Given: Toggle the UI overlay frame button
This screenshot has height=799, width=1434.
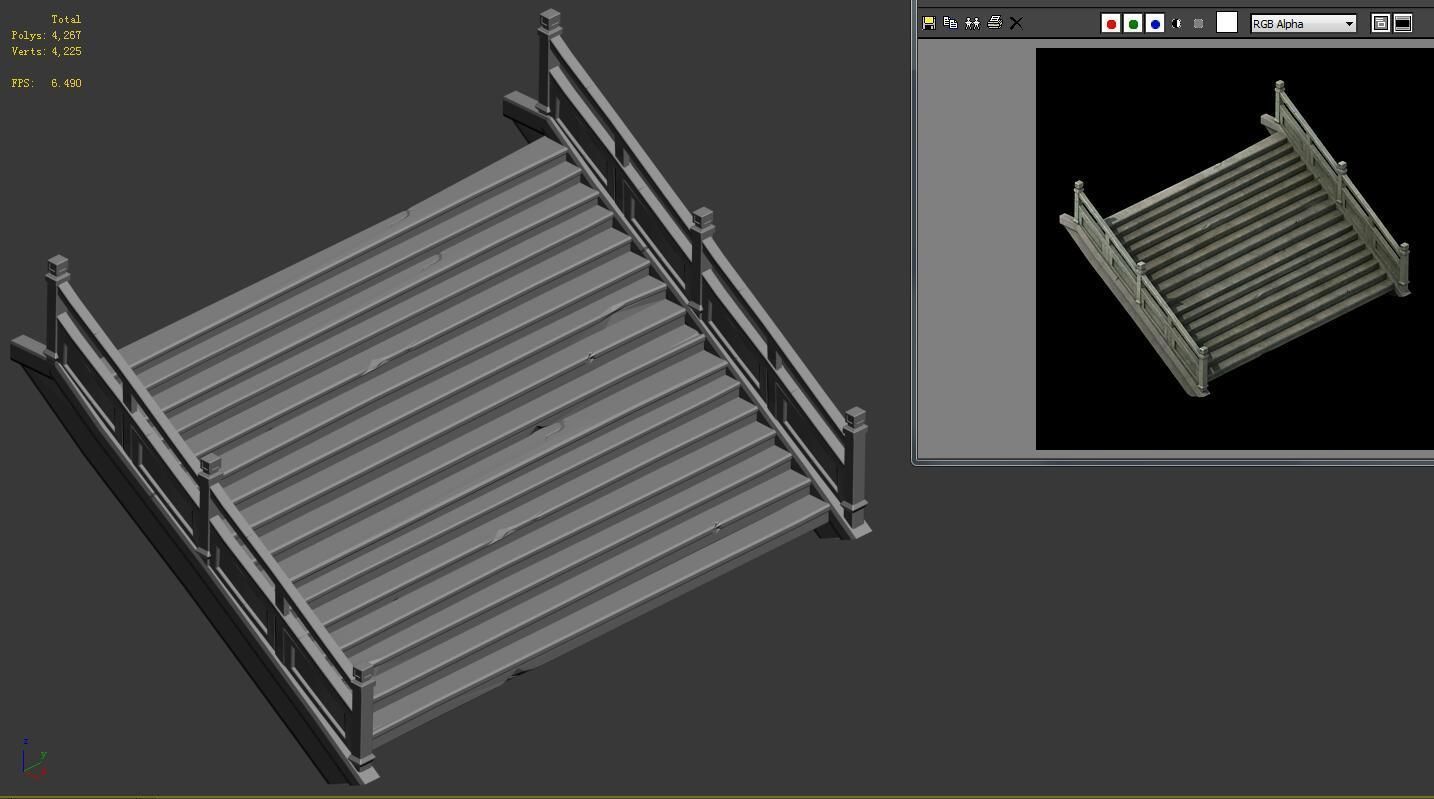Looking at the screenshot, I should (1380, 23).
